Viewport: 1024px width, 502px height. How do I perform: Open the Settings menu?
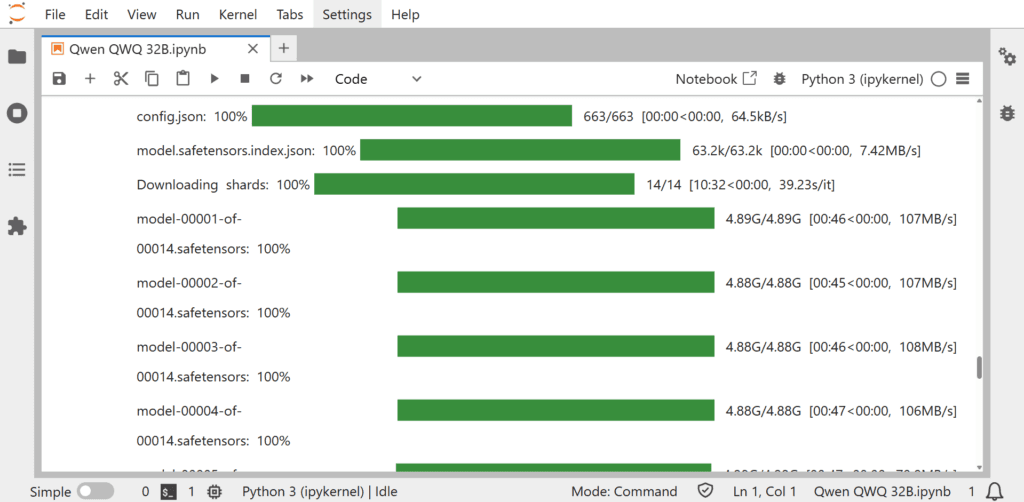pos(347,15)
